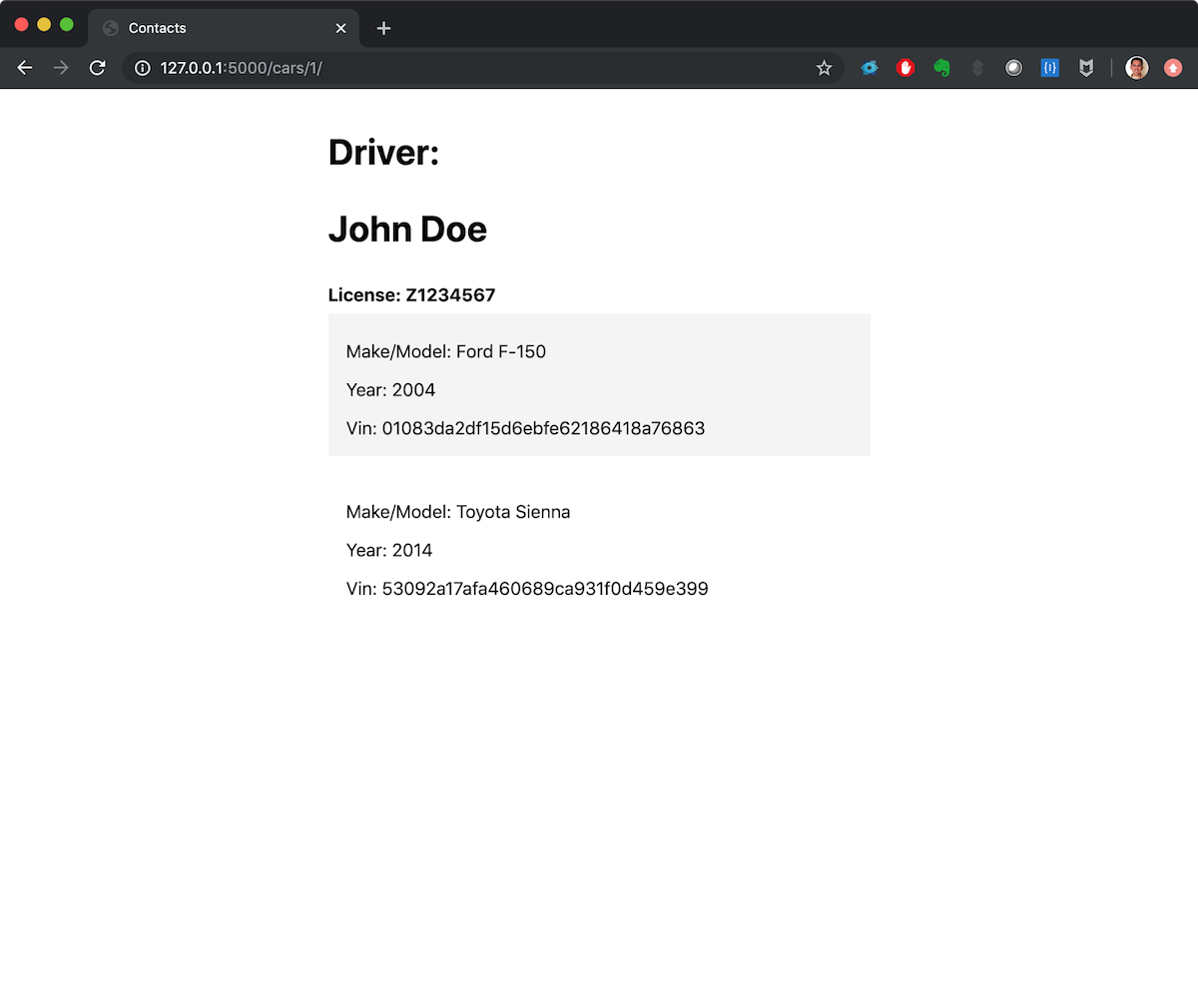View site information for 127.0.0.1

tap(143, 68)
